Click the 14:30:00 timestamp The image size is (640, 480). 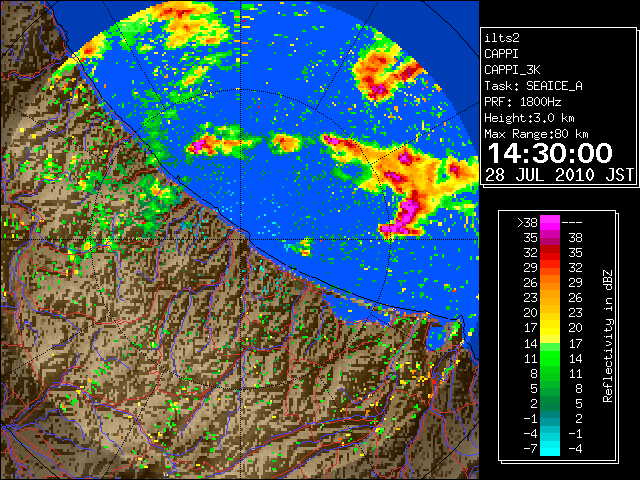coord(550,153)
